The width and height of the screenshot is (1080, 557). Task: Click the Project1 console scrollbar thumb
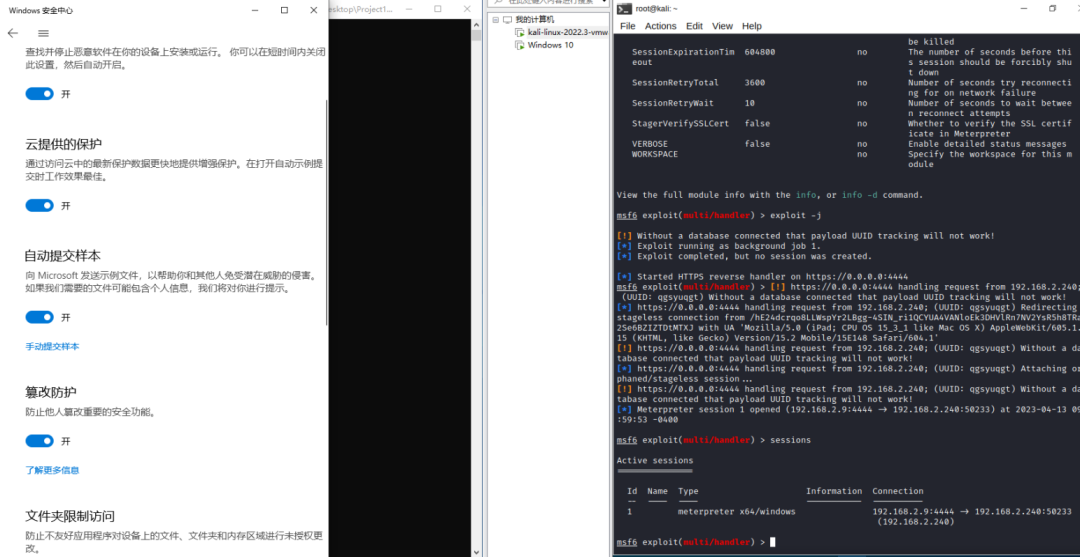click(476, 36)
